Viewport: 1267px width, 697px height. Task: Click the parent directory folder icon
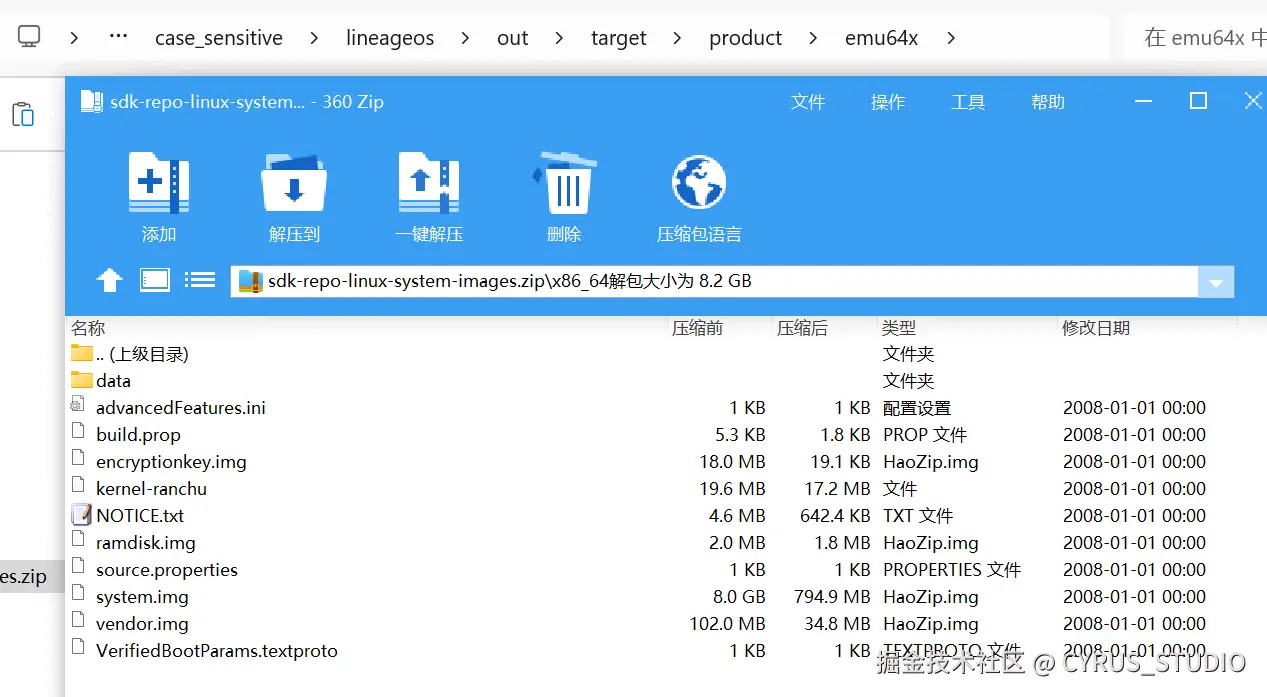pyautogui.click(x=81, y=353)
